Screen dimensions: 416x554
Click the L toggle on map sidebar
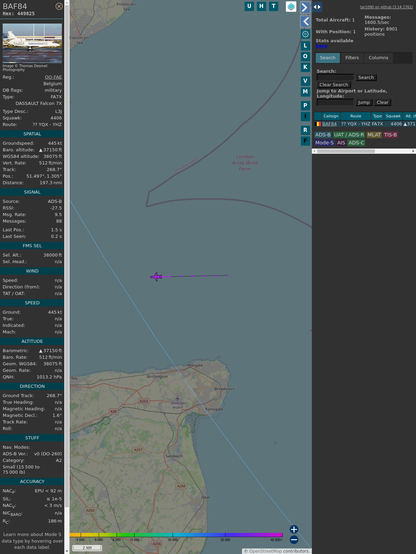point(305,46)
